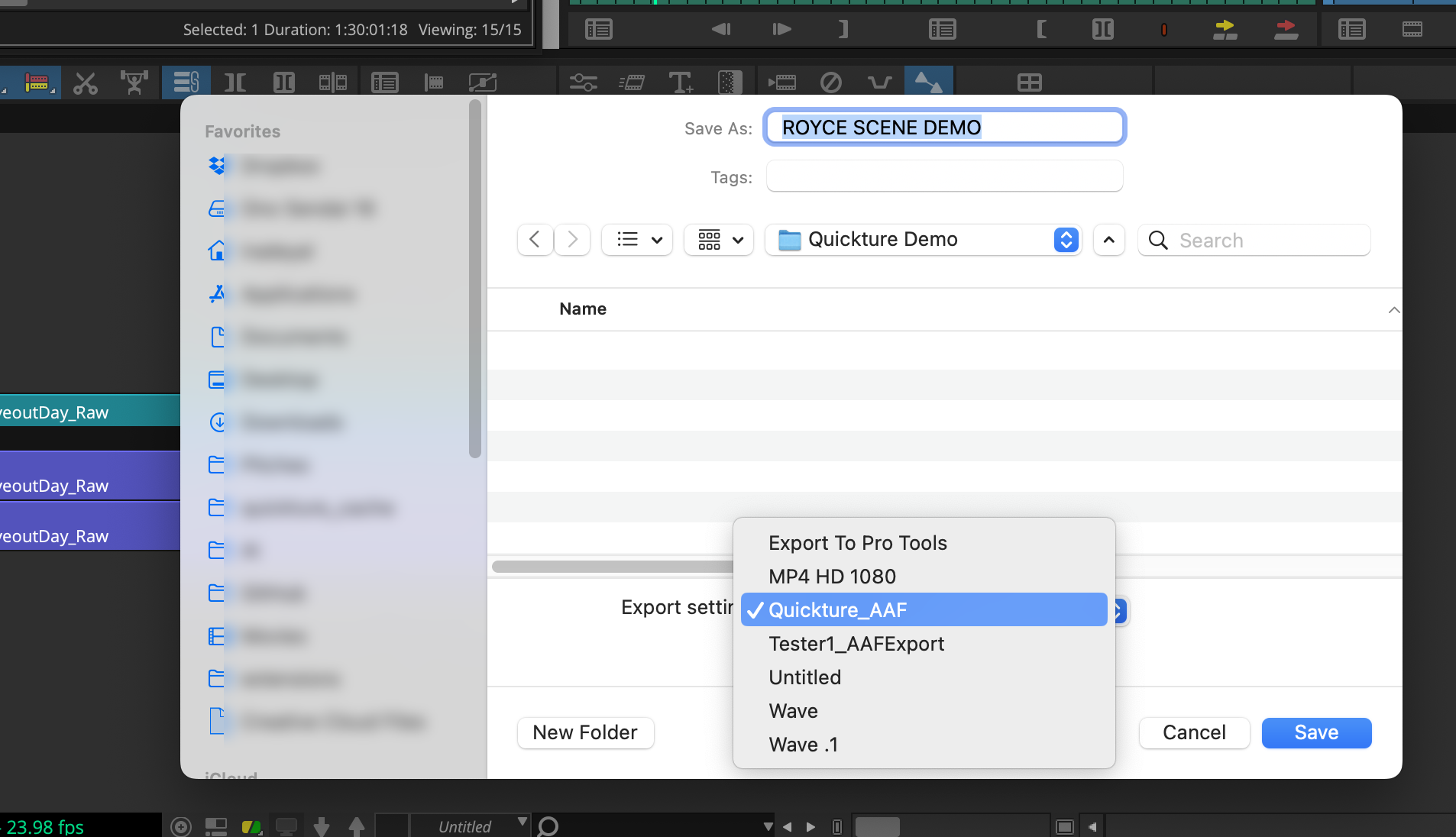
Task: Open the Quickture Demo location popup
Action: pos(923,240)
